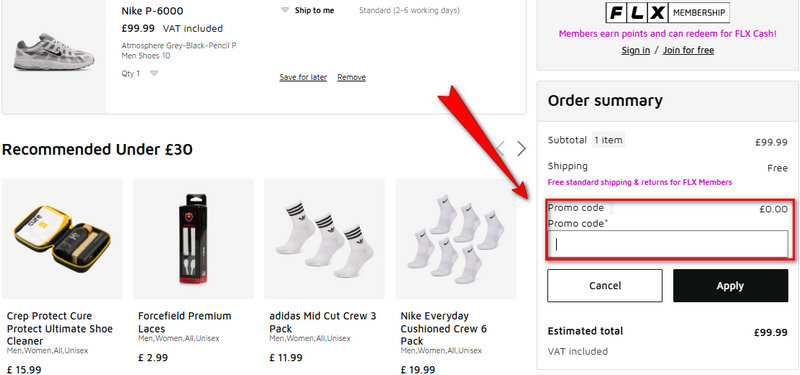The image size is (800, 375).
Task: Open the FLX Membership logo
Action: [667, 13]
